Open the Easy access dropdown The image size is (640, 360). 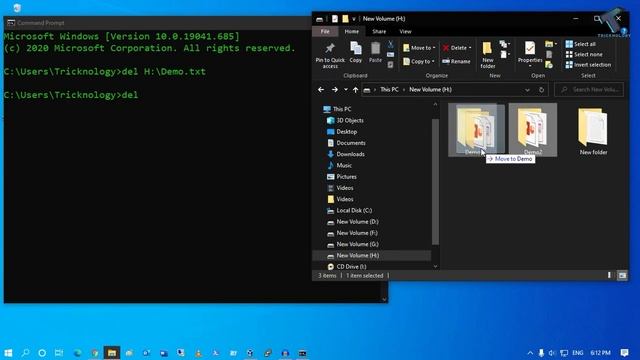point(504,54)
